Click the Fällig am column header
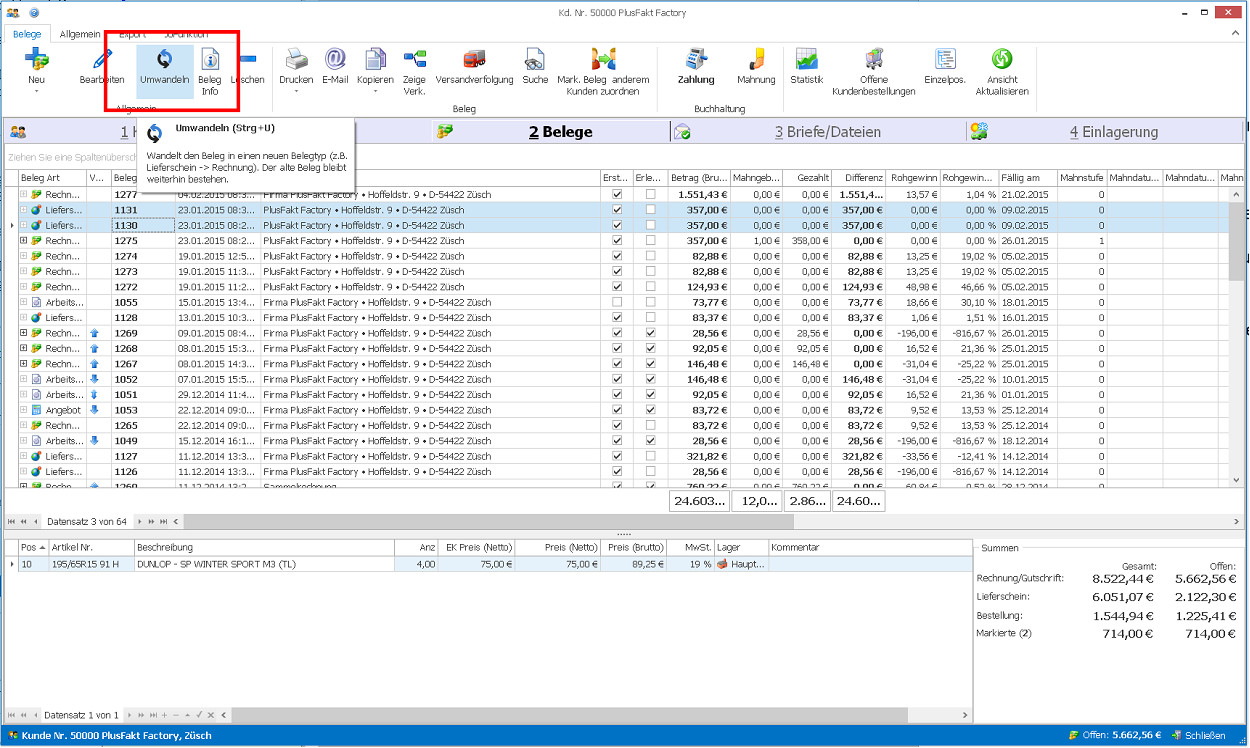Viewport: 1250px width, 748px height. click(x=1020, y=177)
